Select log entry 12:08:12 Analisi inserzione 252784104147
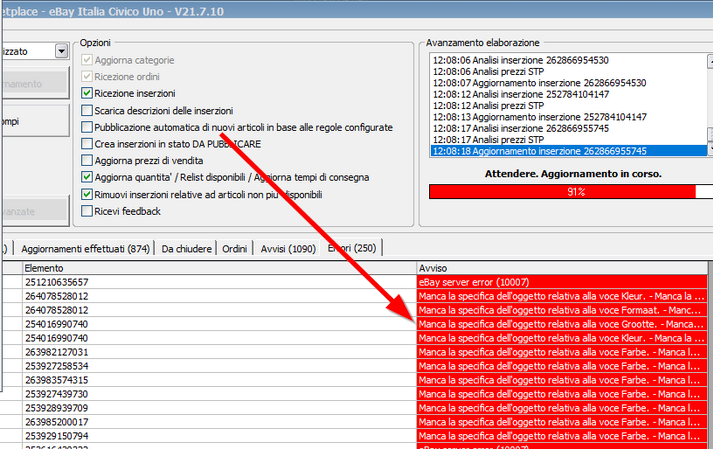The width and height of the screenshot is (713, 449). 568,94
